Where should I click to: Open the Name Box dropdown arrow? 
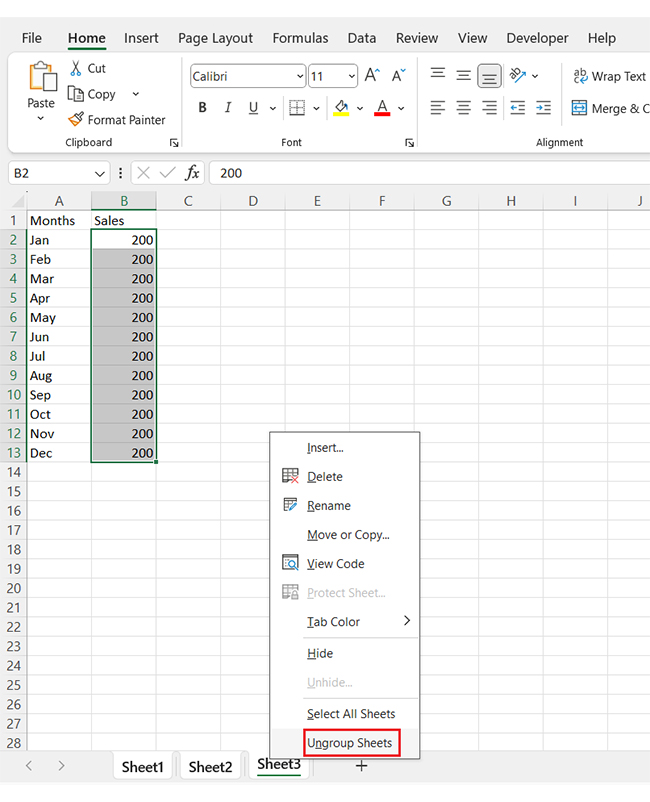pos(100,173)
